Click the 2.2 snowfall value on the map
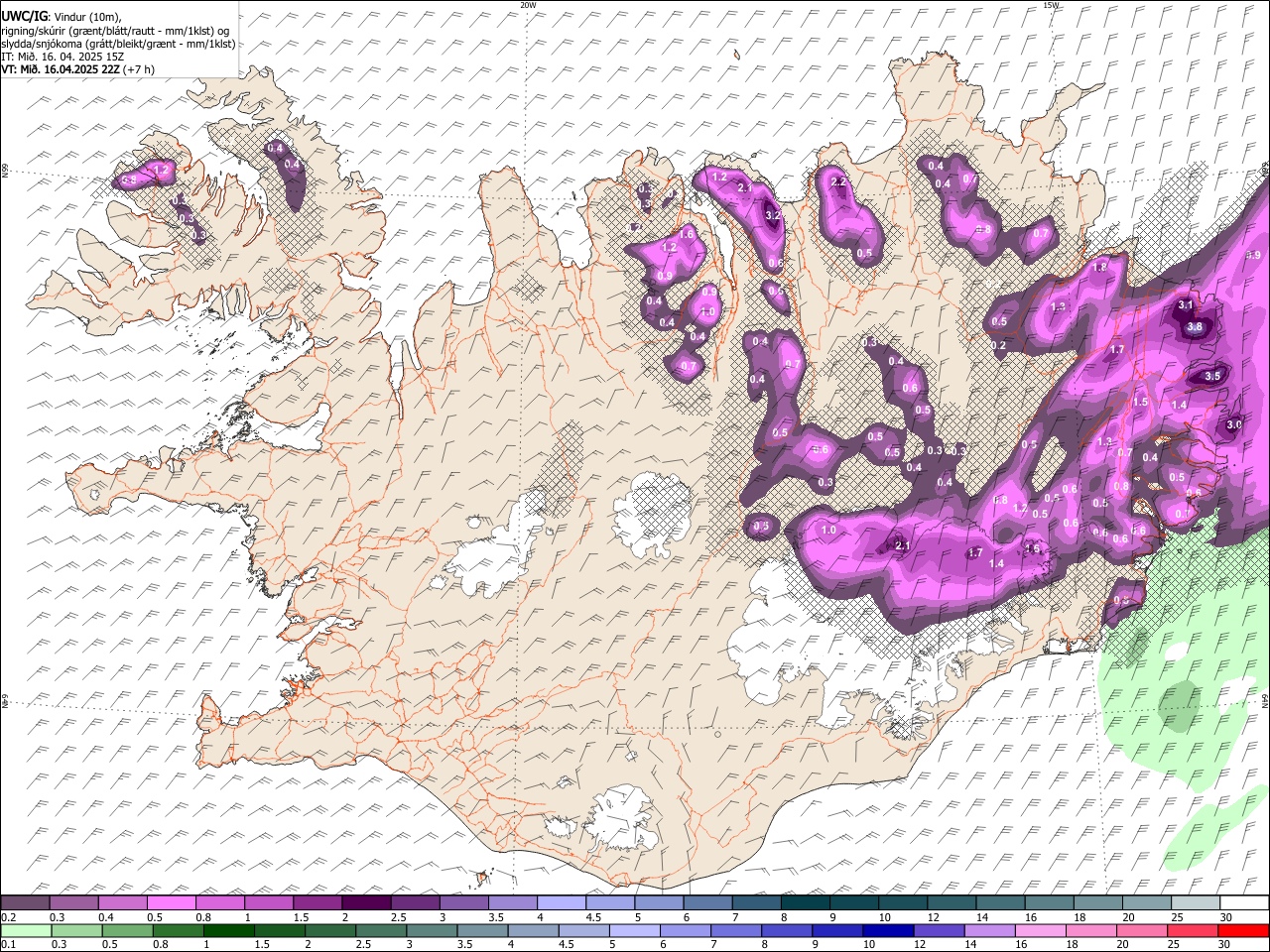 coord(838,181)
